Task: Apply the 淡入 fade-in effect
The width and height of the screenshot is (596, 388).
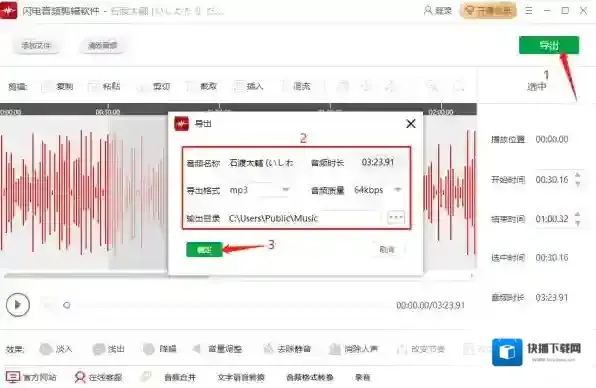Action: (x=55, y=348)
